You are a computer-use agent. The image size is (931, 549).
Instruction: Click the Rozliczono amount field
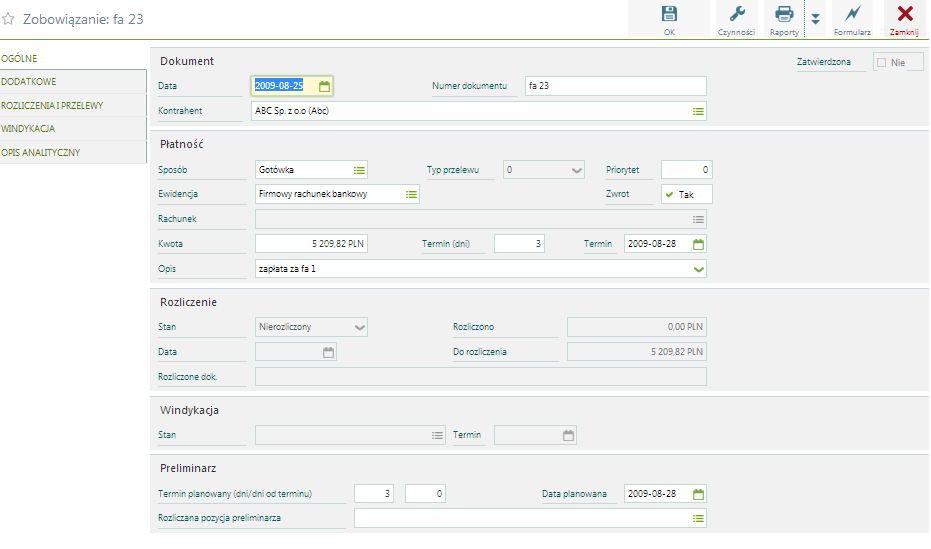point(636,327)
